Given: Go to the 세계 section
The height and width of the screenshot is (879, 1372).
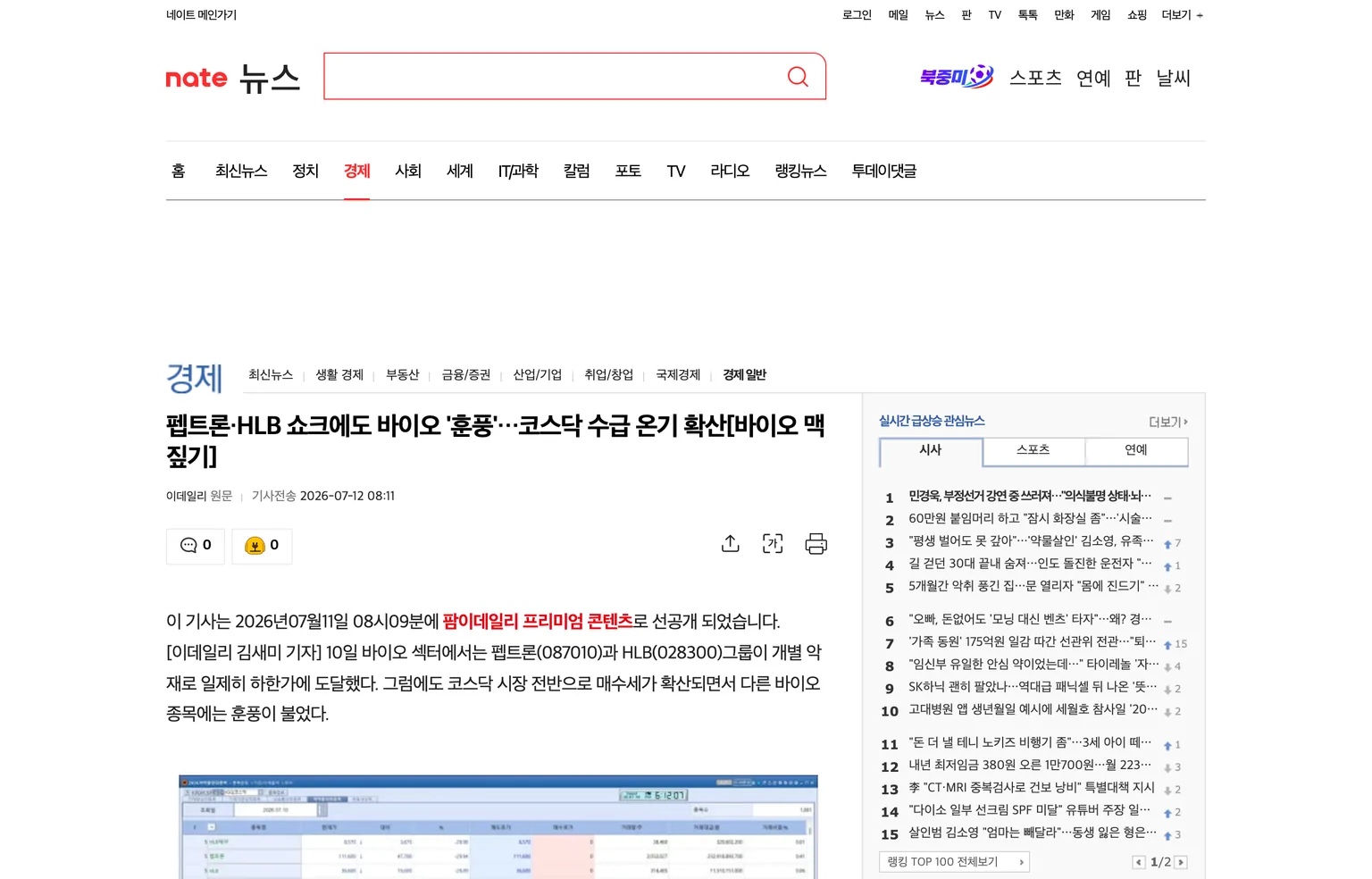Looking at the screenshot, I should click(460, 171).
